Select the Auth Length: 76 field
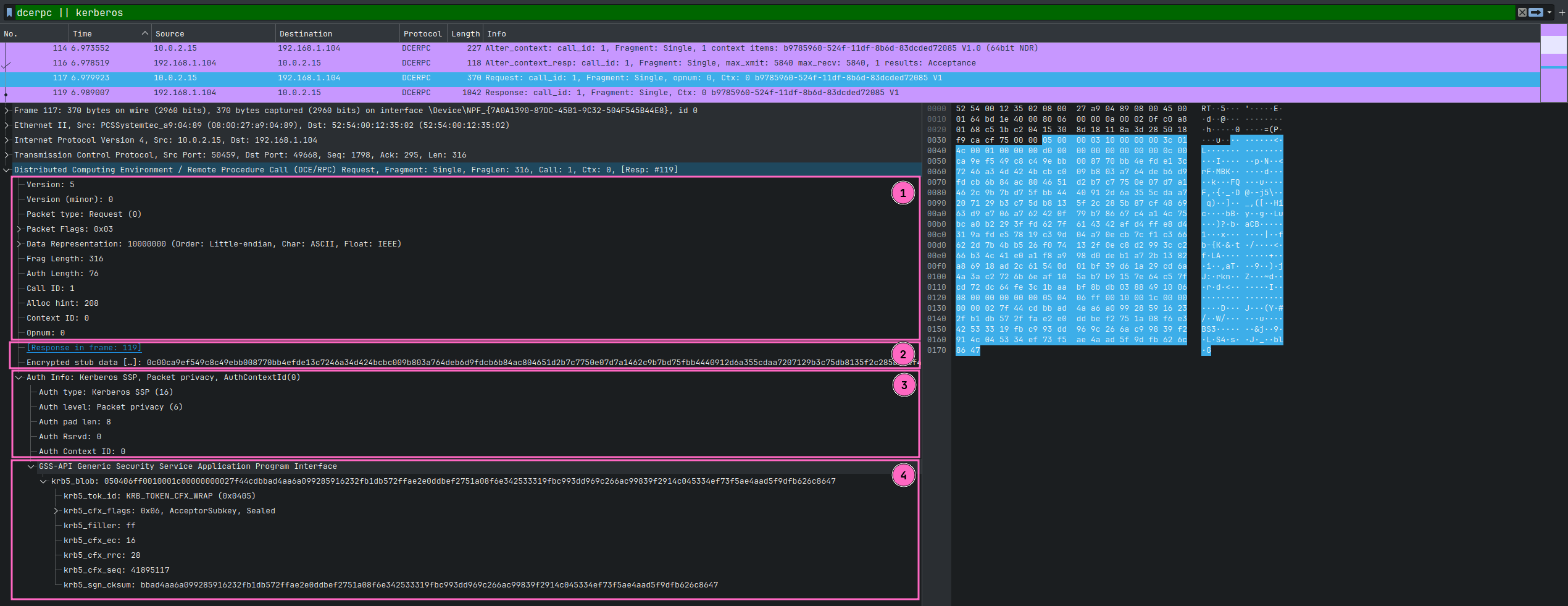The image size is (1568, 606). click(x=62, y=274)
